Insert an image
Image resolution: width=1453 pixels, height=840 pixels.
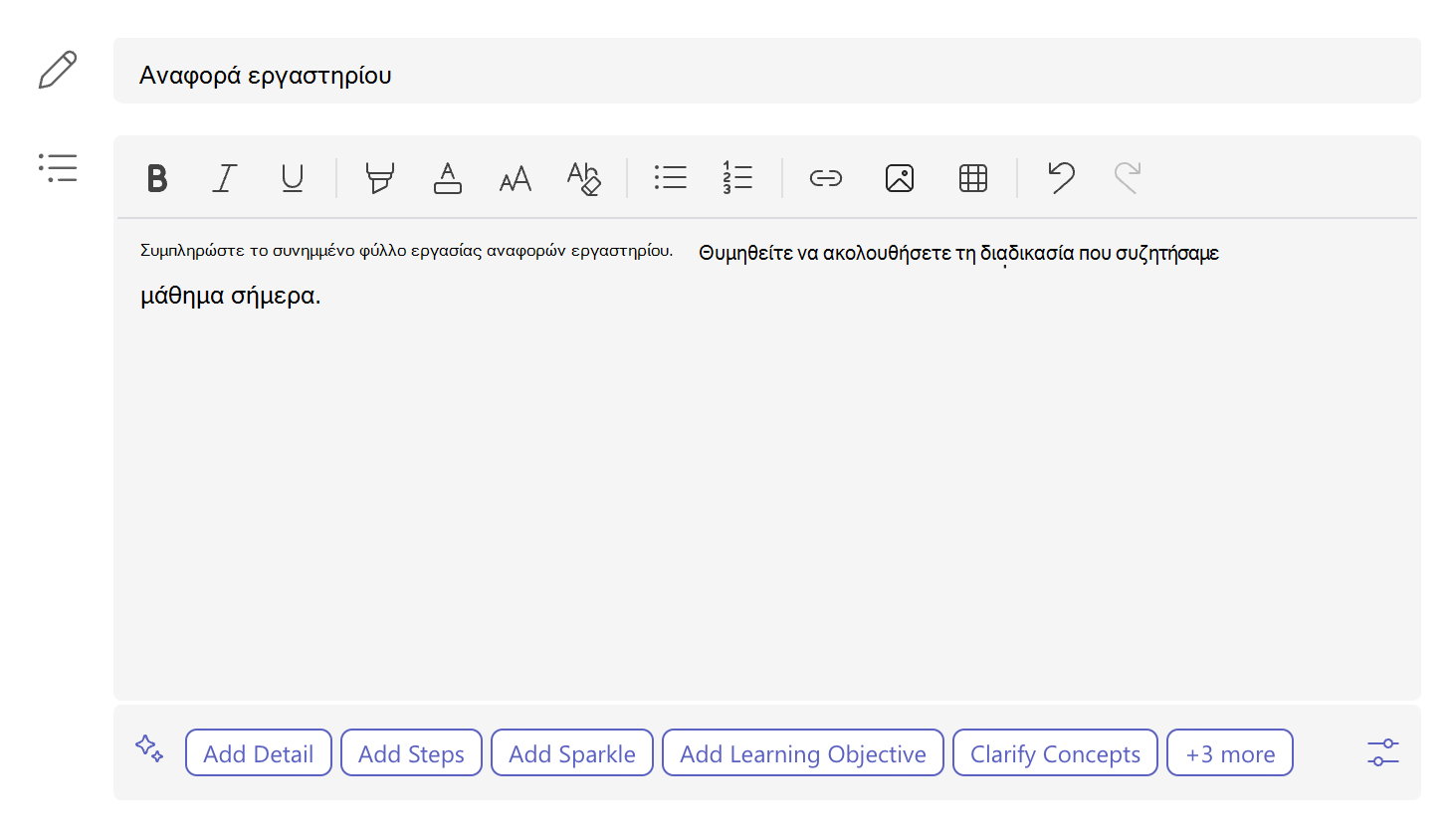click(900, 178)
